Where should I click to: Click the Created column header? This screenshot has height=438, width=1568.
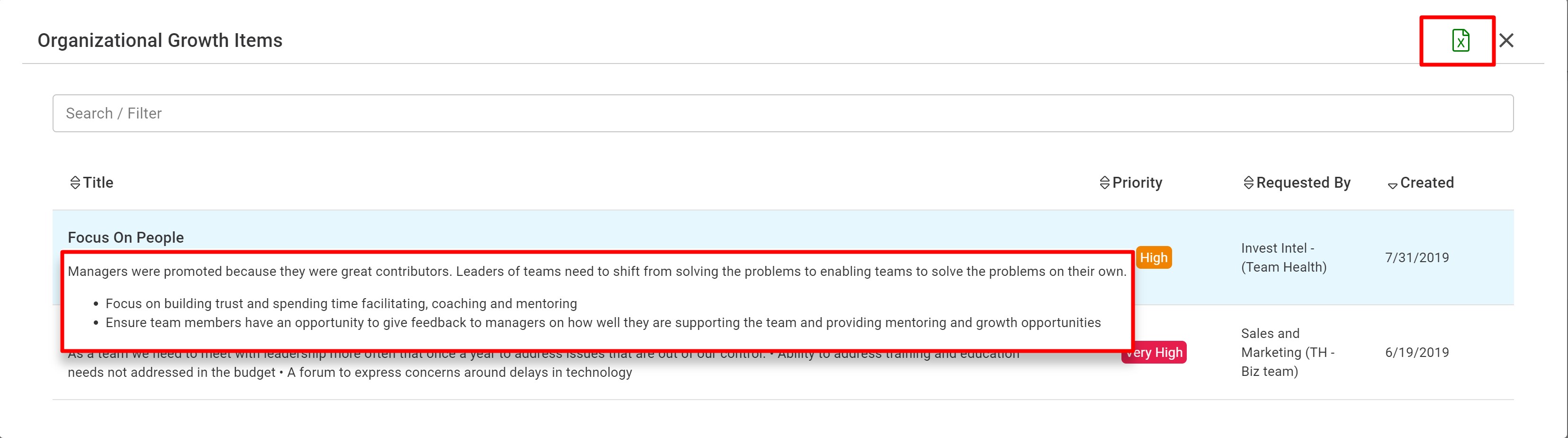point(1427,183)
